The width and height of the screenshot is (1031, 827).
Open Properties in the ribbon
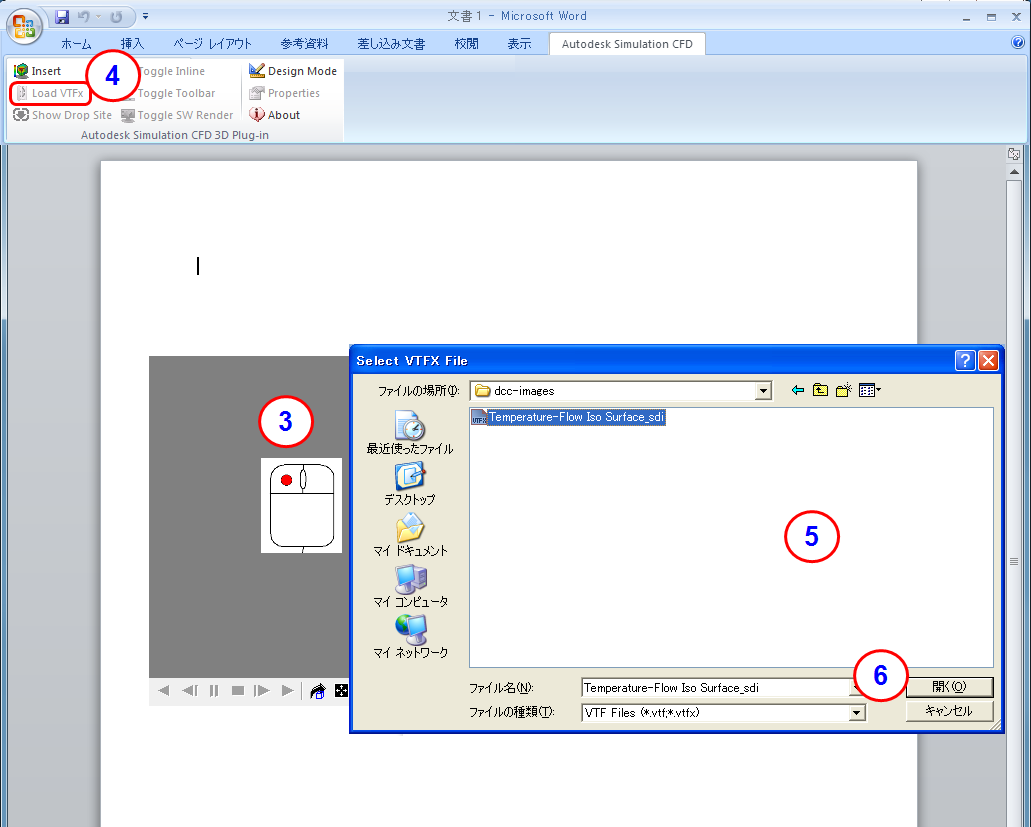click(x=284, y=93)
